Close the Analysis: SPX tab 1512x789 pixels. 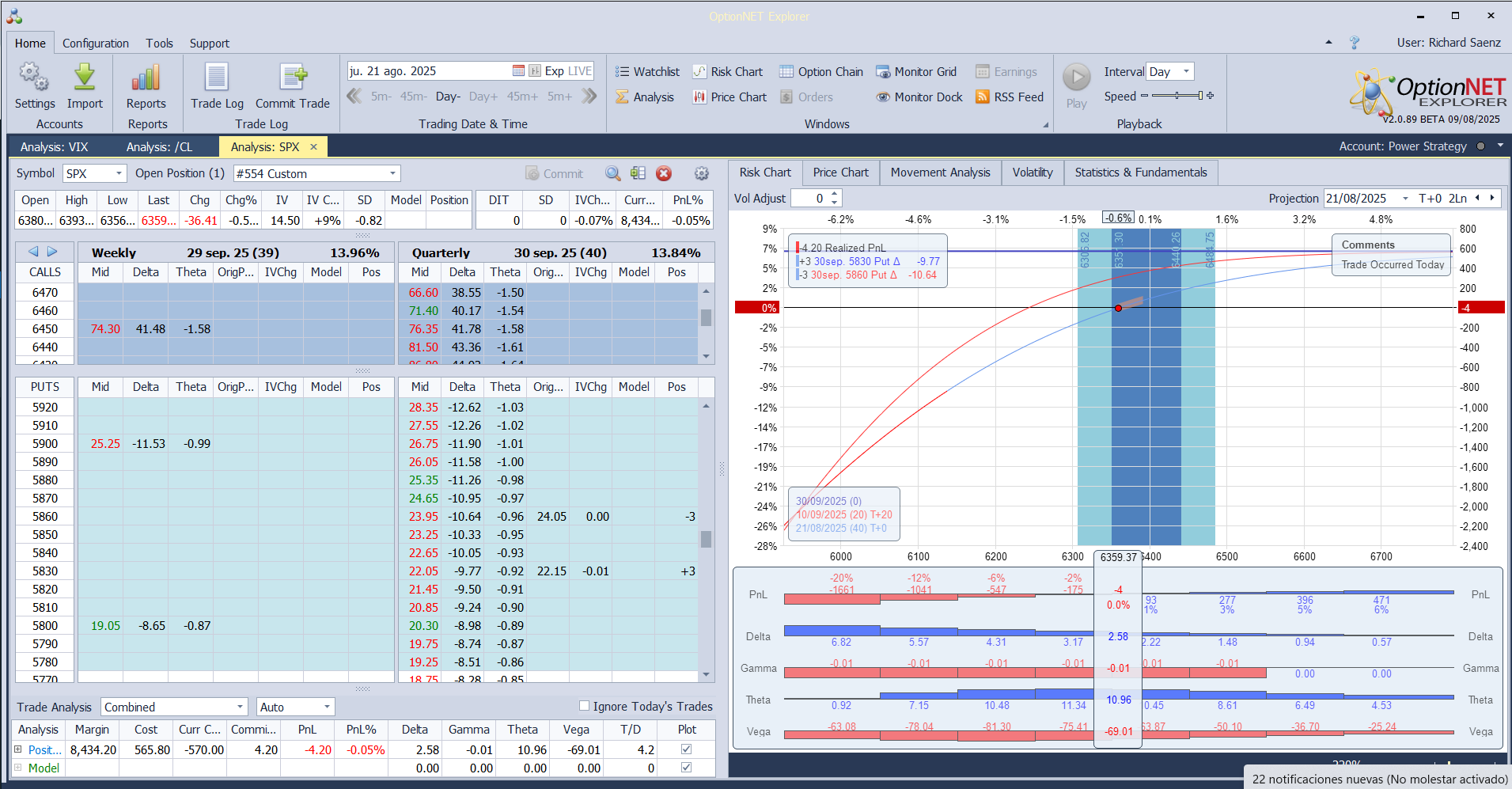click(x=313, y=146)
